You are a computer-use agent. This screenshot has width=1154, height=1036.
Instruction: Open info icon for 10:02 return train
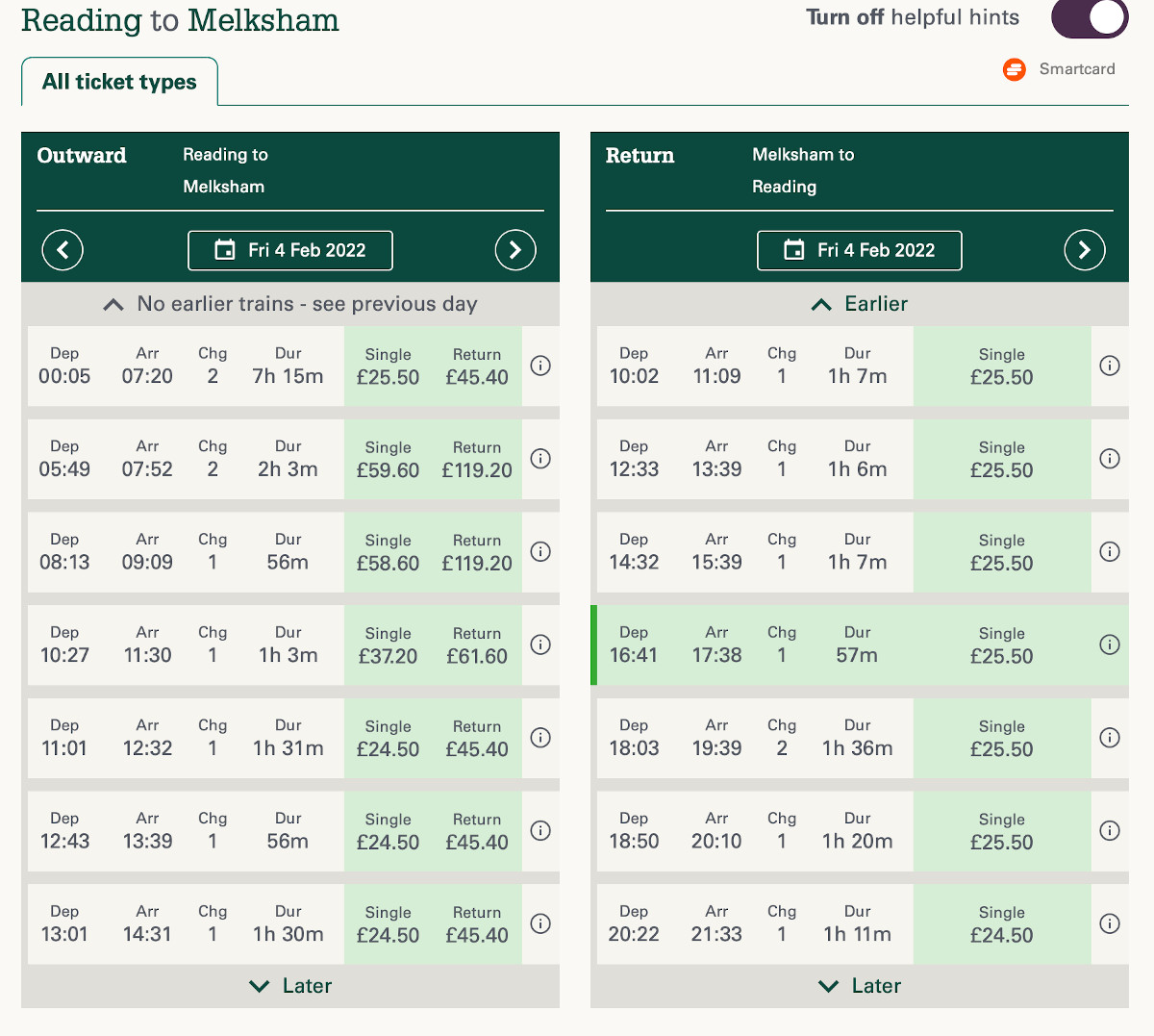pos(1110,366)
